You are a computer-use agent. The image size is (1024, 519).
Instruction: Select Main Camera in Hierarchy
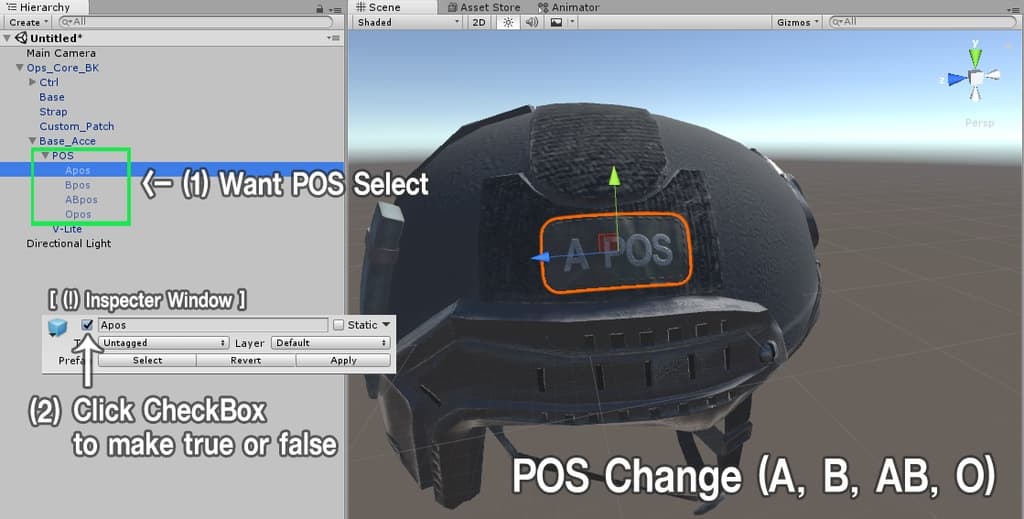click(x=61, y=53)
